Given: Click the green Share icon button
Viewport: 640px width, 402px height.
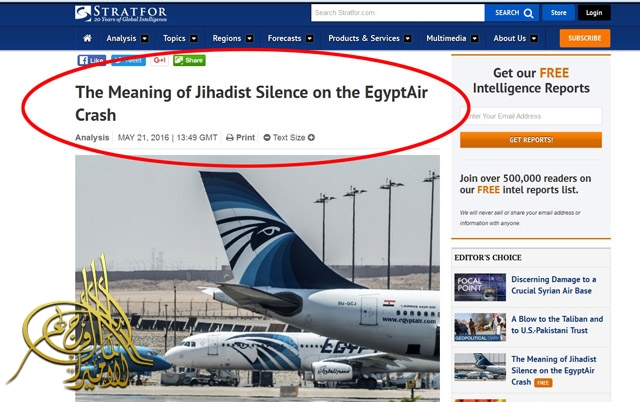Looking at the screenshot, I should tap(189, 60).
